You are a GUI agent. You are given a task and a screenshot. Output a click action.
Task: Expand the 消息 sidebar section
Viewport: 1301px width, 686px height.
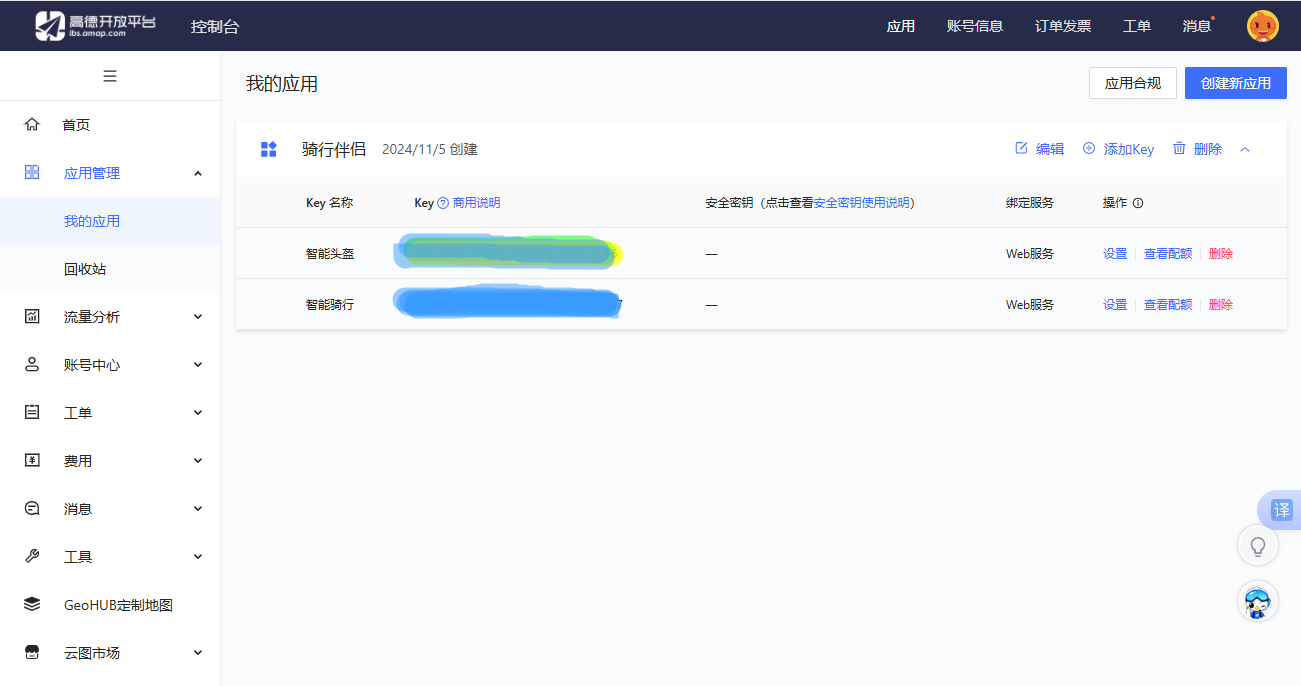coord(198,509)
